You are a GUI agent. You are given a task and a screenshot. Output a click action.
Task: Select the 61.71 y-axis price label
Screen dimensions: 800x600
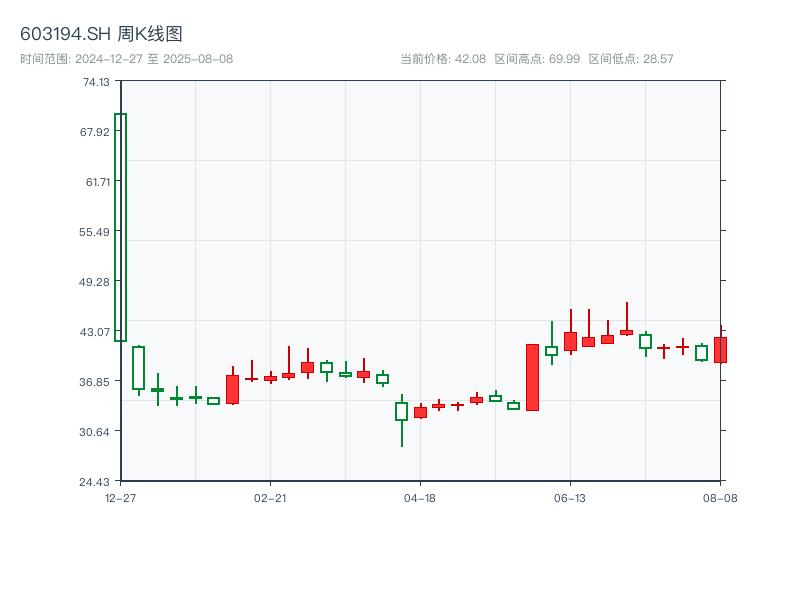tap(97, 182)
